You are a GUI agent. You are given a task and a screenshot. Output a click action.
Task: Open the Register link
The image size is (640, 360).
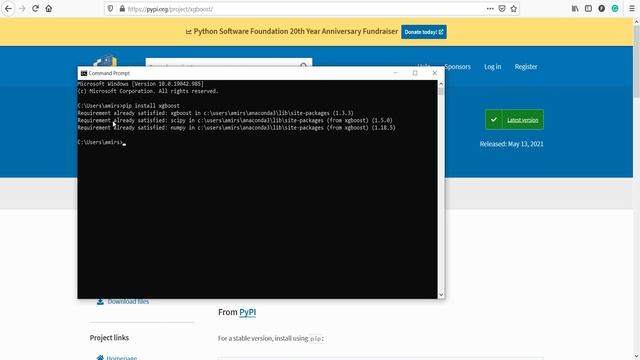(x=526, y=67)
